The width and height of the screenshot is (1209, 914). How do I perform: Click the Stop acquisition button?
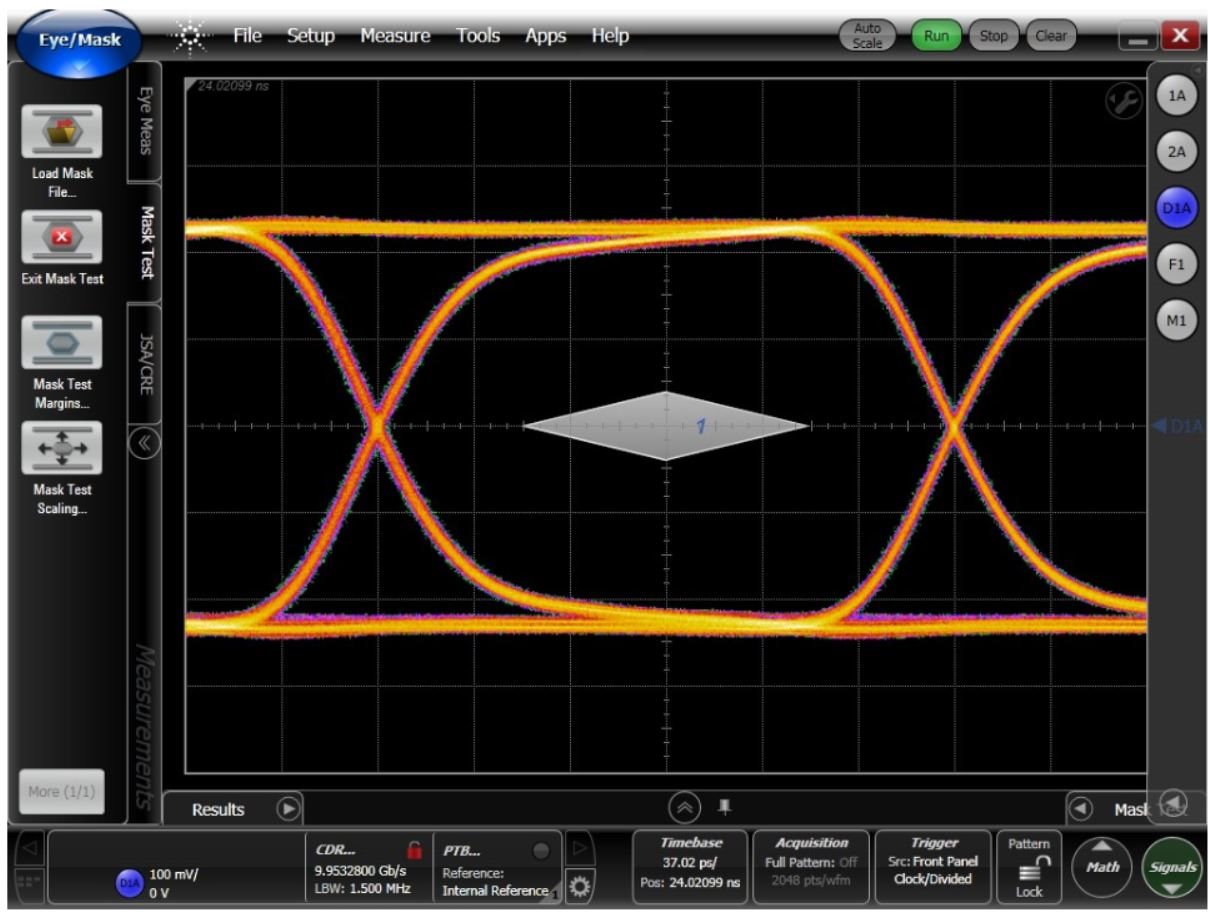tap(993, 36)
